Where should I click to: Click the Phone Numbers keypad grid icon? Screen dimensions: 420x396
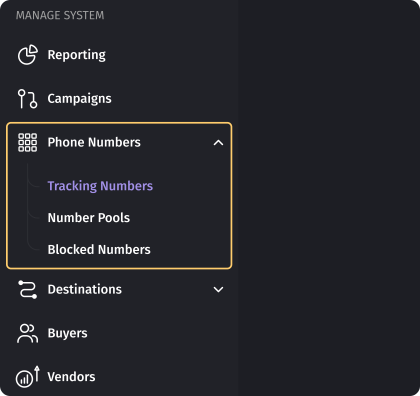28,143
